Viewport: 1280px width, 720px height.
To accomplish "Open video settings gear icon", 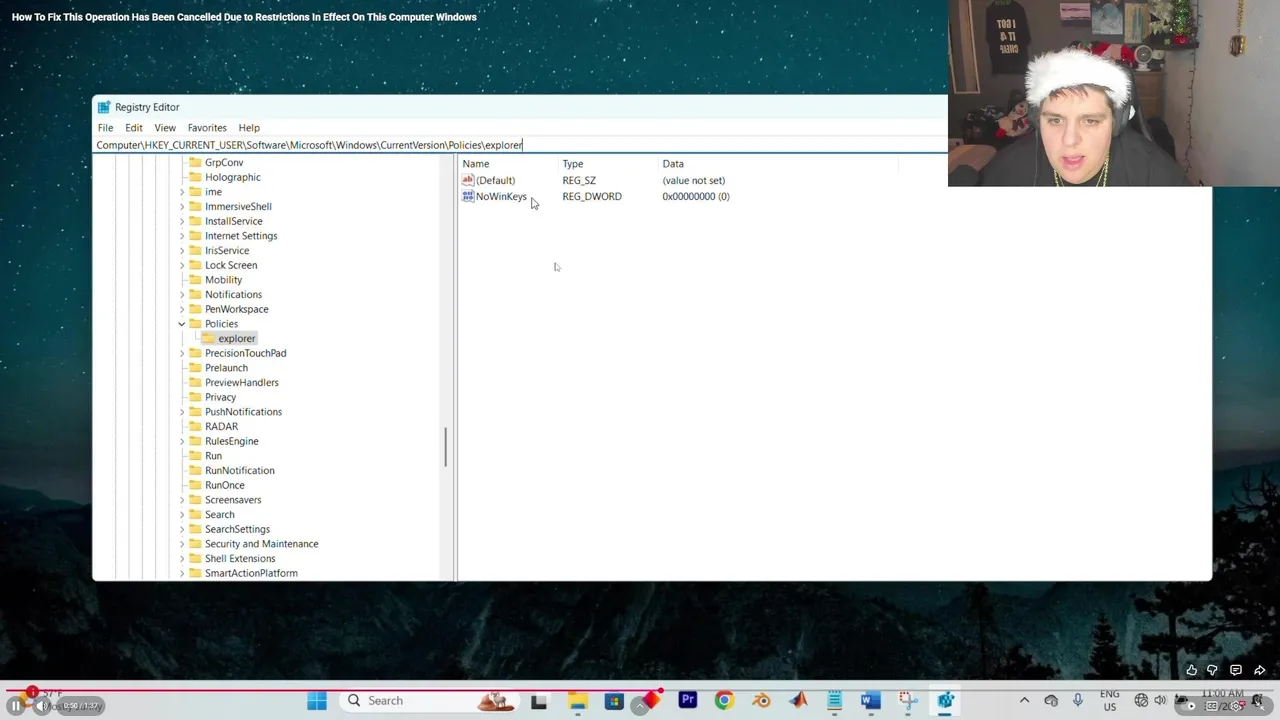I will pos(1235,706).
